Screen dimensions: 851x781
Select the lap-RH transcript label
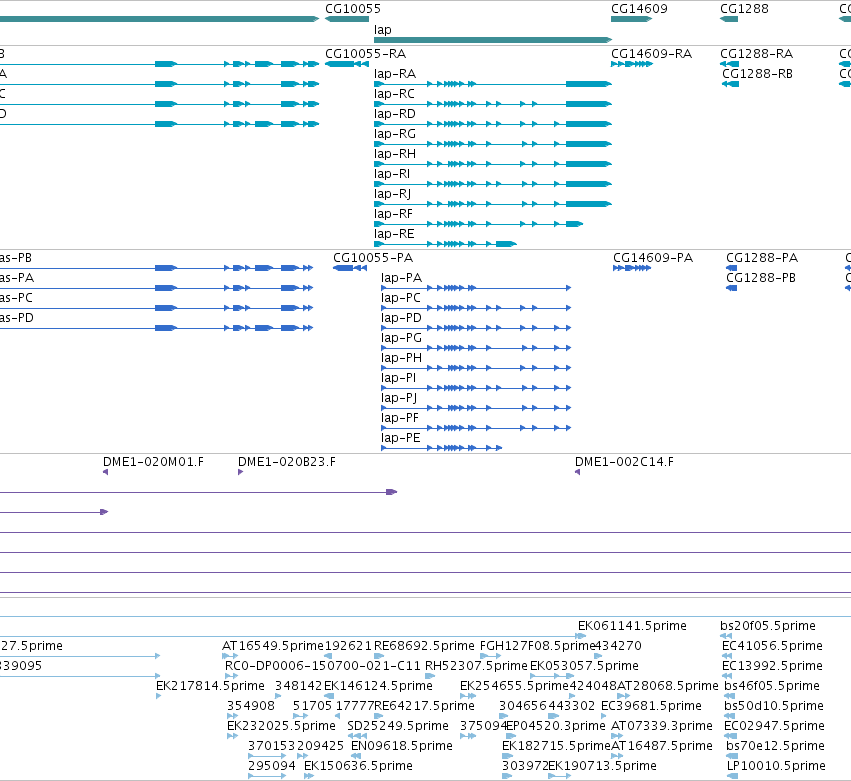point(395,154)
